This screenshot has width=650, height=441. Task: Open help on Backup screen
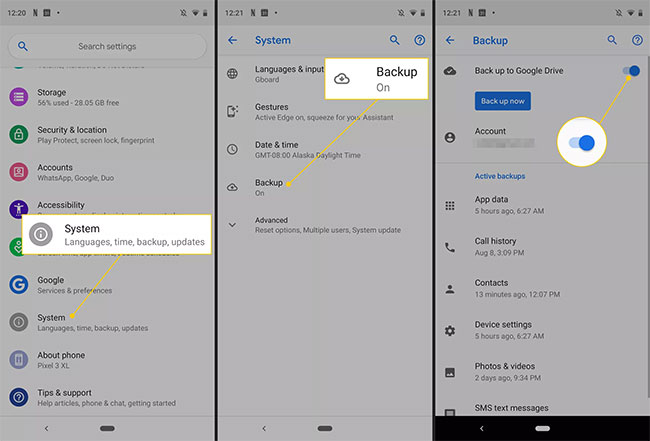pyautogui.click(x=637, y=40)
